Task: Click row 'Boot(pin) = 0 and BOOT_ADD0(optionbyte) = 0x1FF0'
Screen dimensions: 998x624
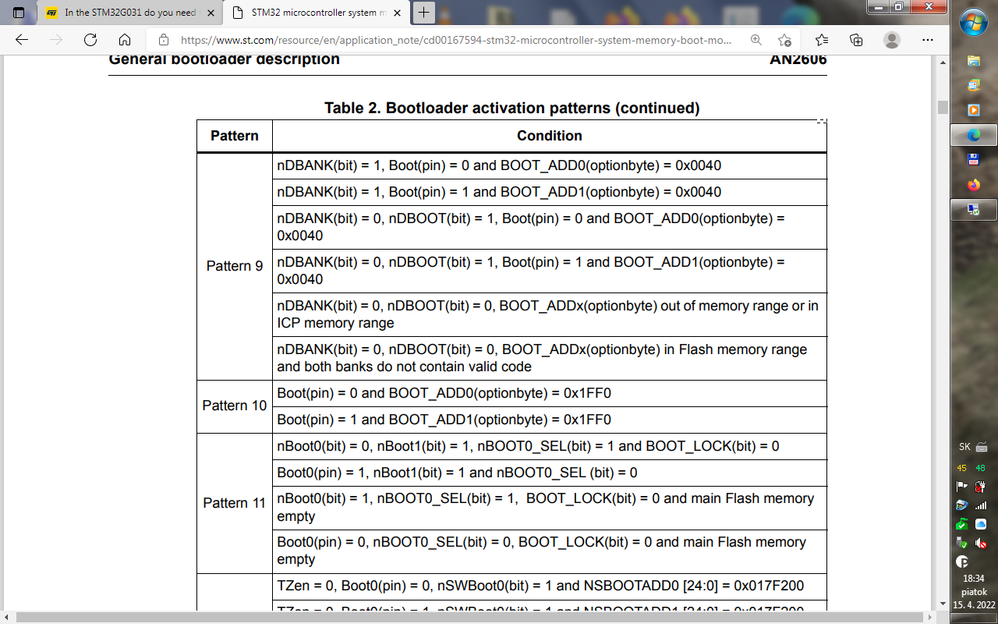Action: [549, 394]
